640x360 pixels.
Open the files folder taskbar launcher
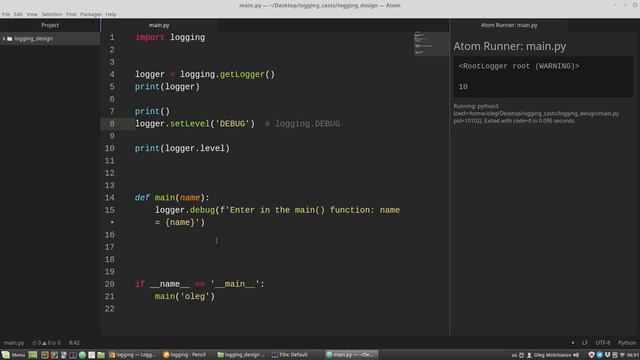coord(101,355)
